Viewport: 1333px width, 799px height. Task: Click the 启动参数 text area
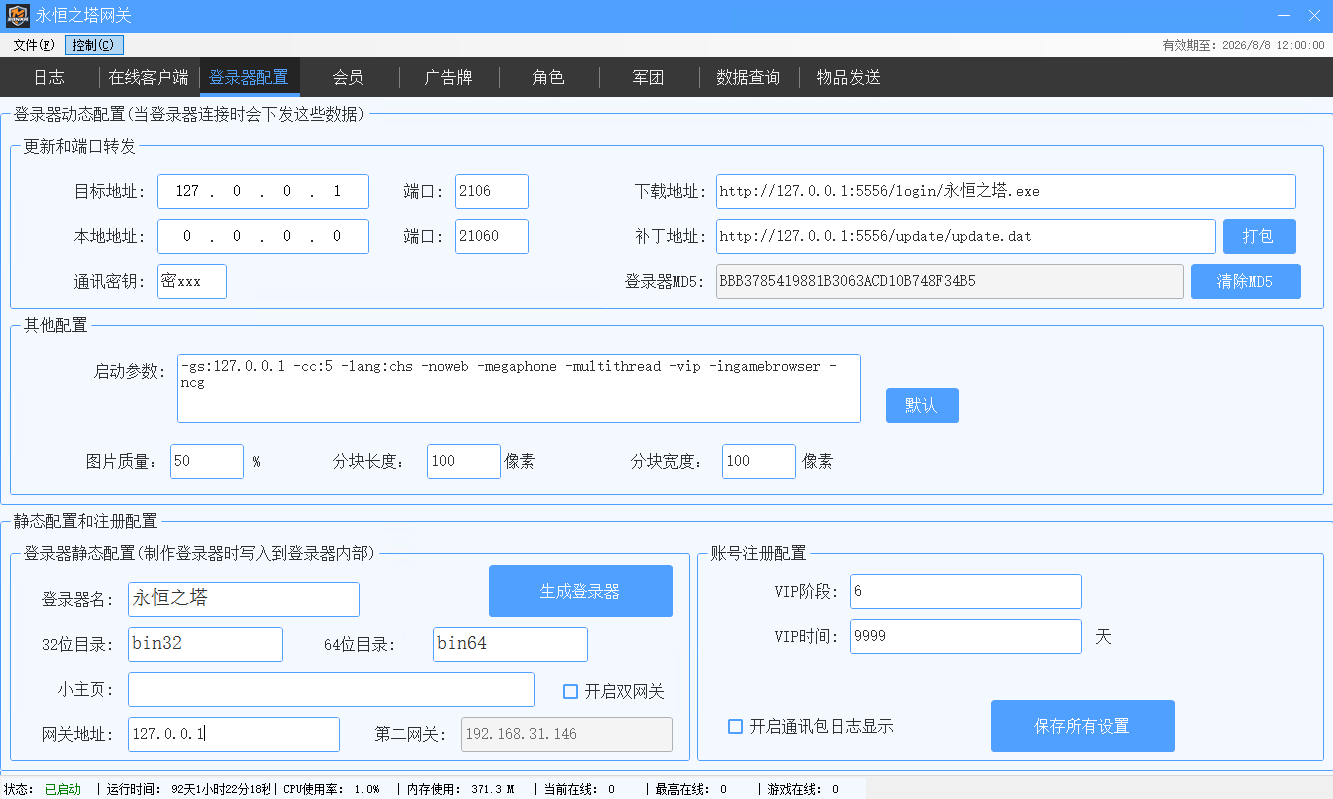click(519, 388)
